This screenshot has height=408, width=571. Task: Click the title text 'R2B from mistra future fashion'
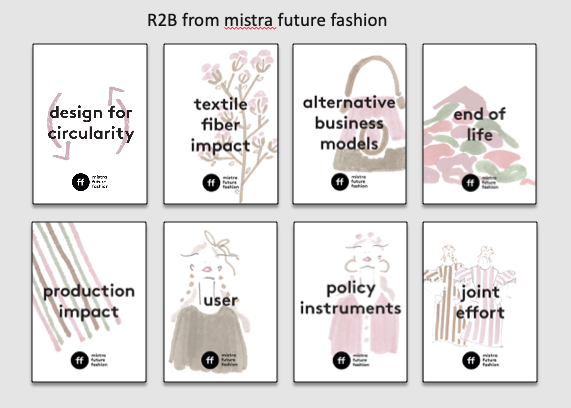(x=267, y=20)
